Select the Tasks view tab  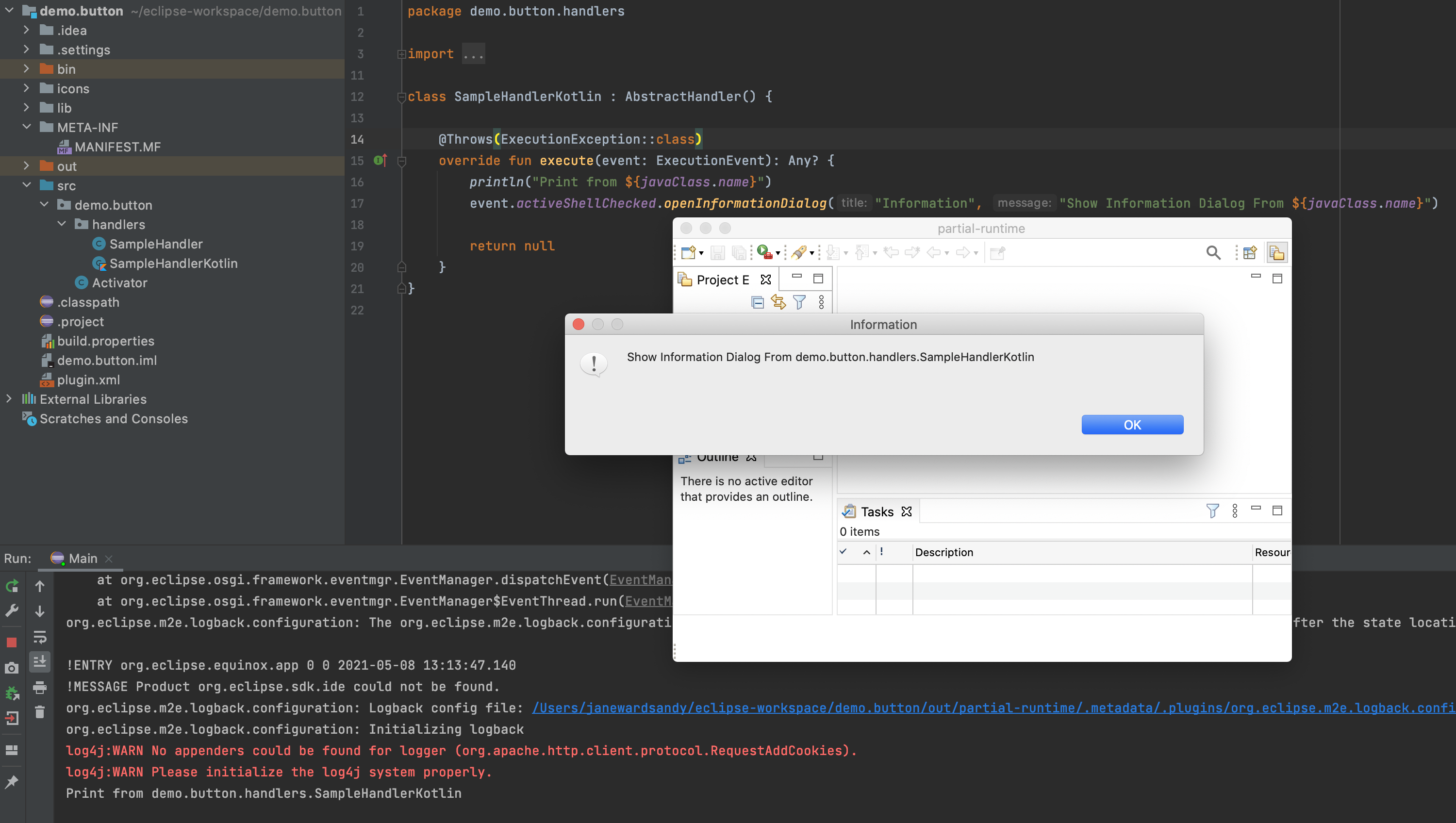point(877,511)
